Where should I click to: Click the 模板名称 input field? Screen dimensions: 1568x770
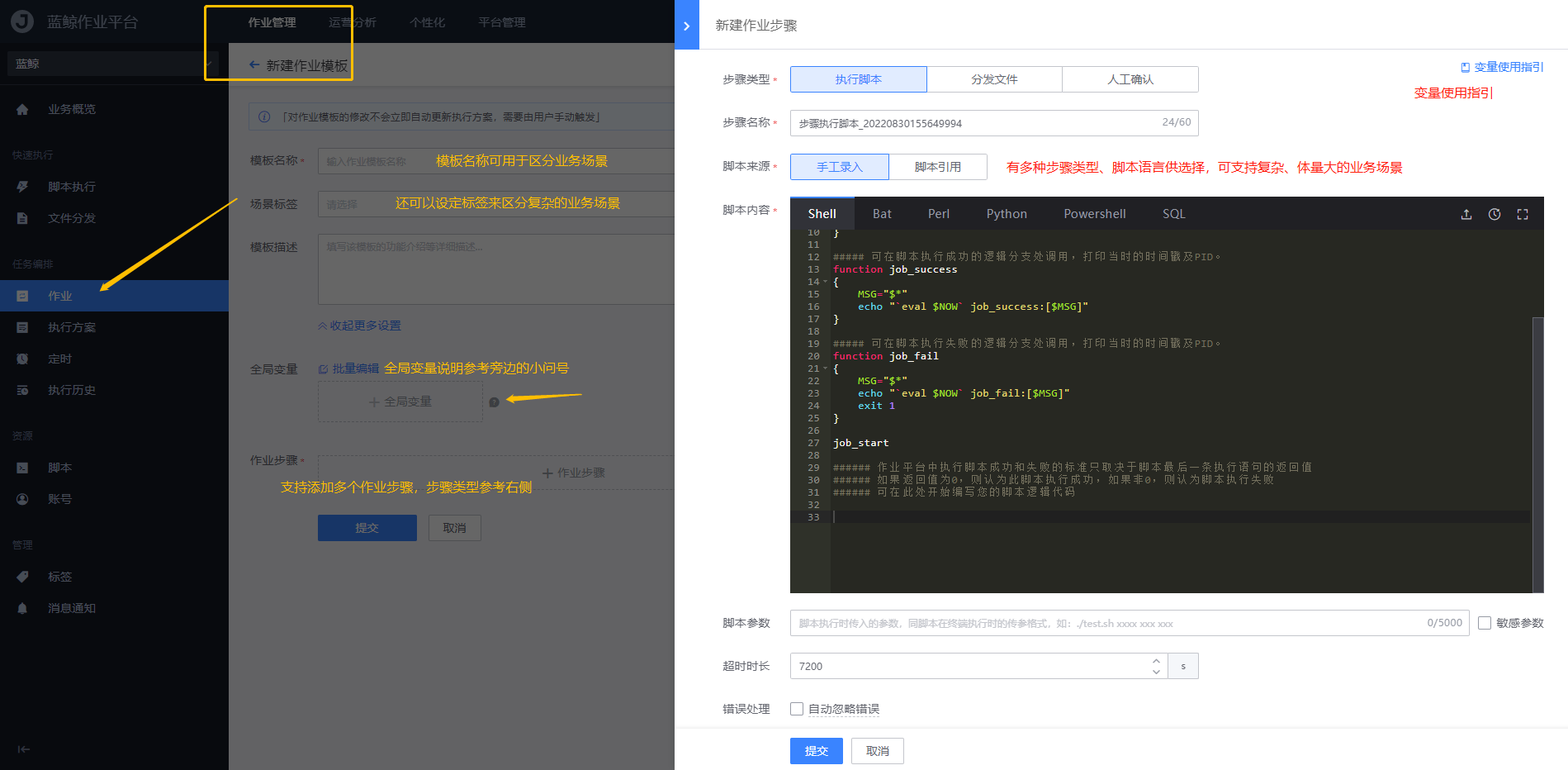(x=495, y=161)
